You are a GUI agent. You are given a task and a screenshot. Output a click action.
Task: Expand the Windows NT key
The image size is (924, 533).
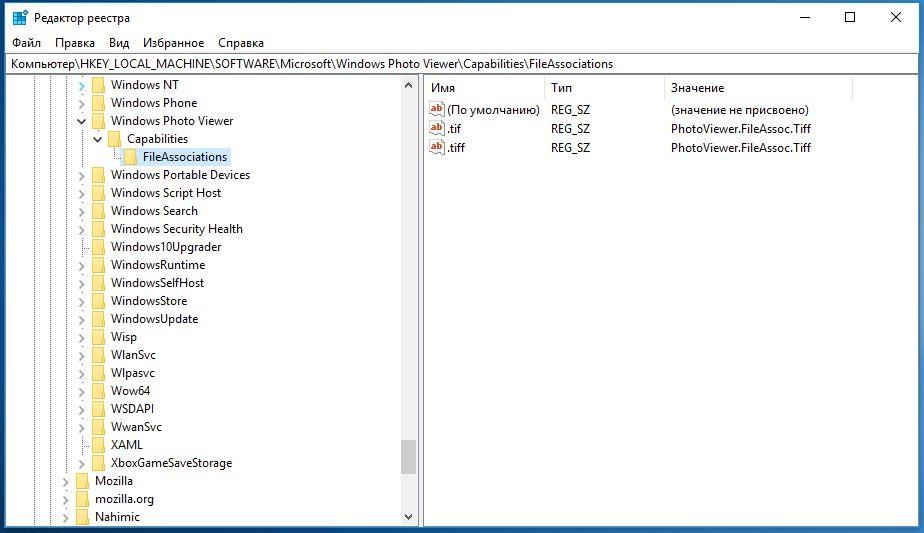click(81, 86)
